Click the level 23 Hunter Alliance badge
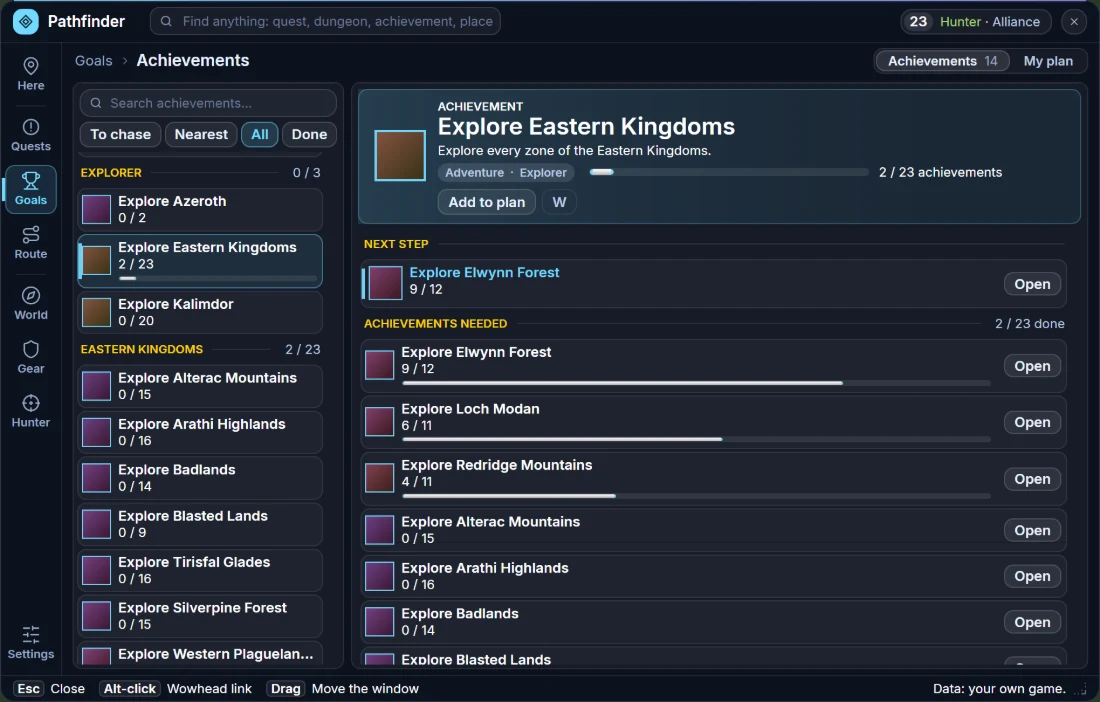 [x=975, y=22]
